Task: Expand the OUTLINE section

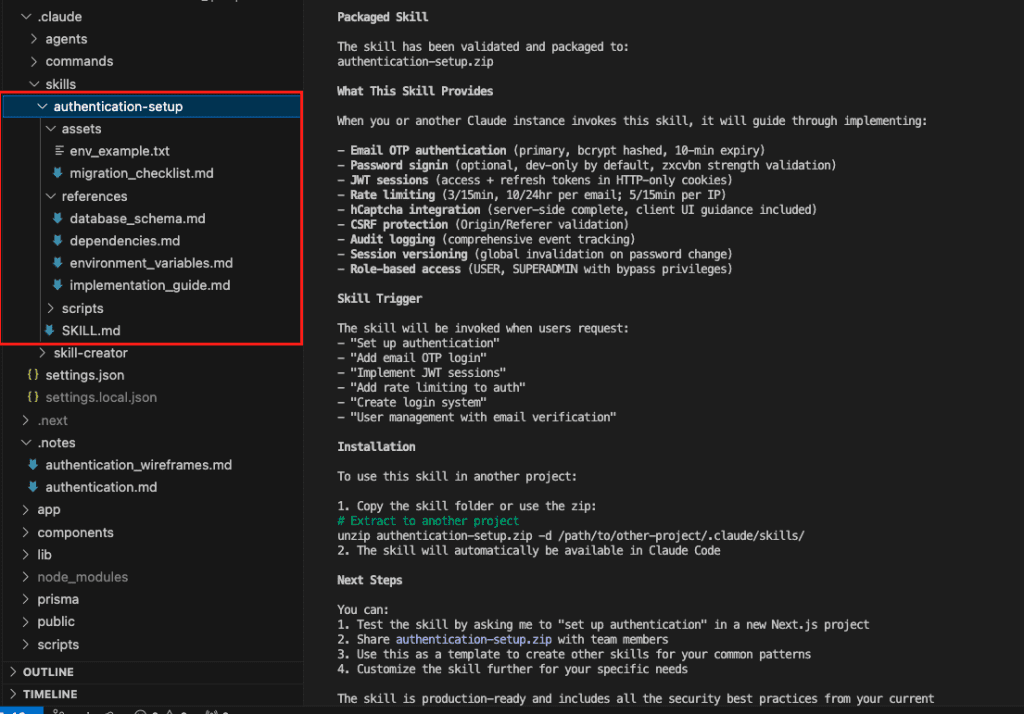Action: click(12, 672)
